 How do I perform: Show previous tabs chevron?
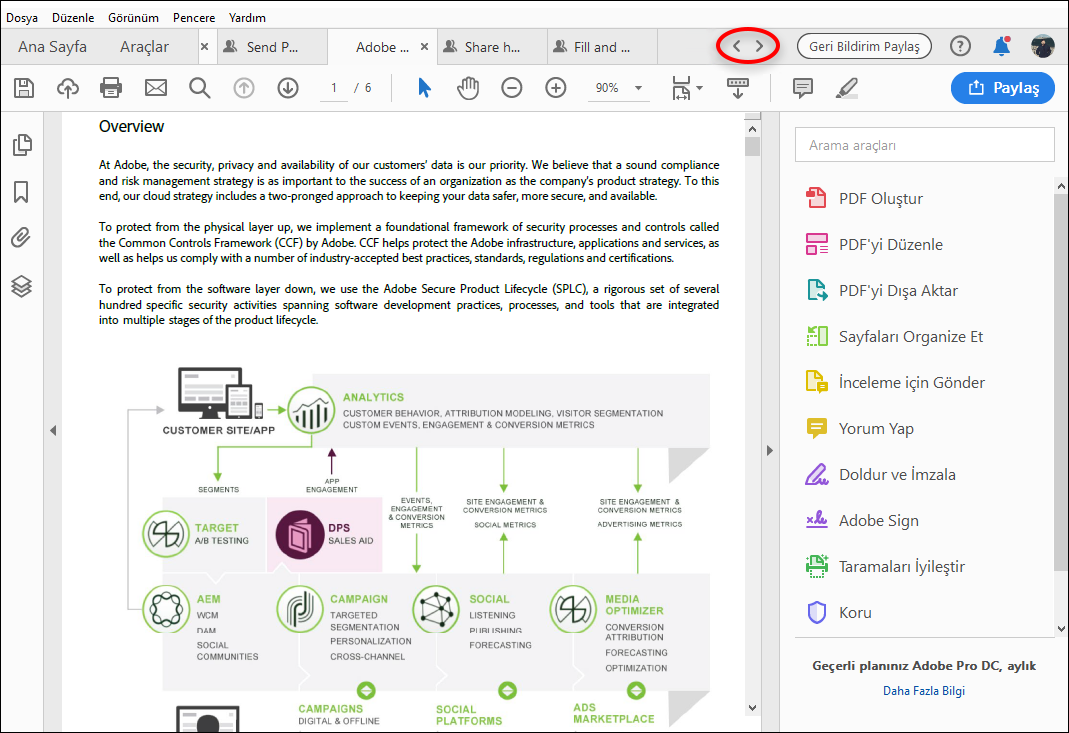[736, 46]
